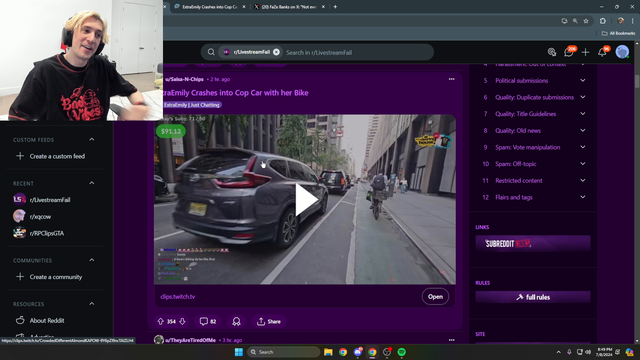
Task: Open the full rules button
Action: tap(533, 297)
